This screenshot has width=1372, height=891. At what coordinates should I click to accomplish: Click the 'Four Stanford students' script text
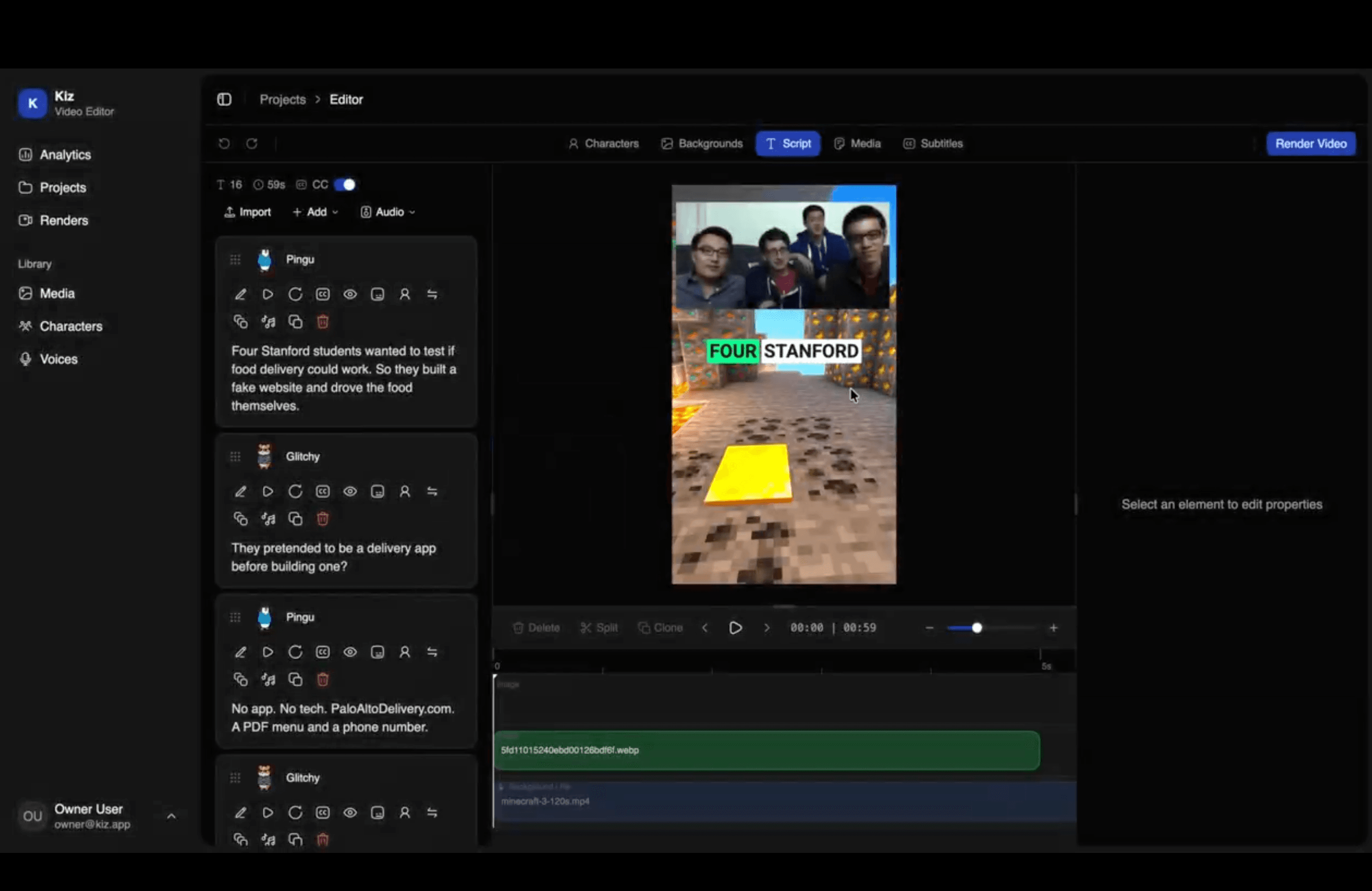pos(343,378)
